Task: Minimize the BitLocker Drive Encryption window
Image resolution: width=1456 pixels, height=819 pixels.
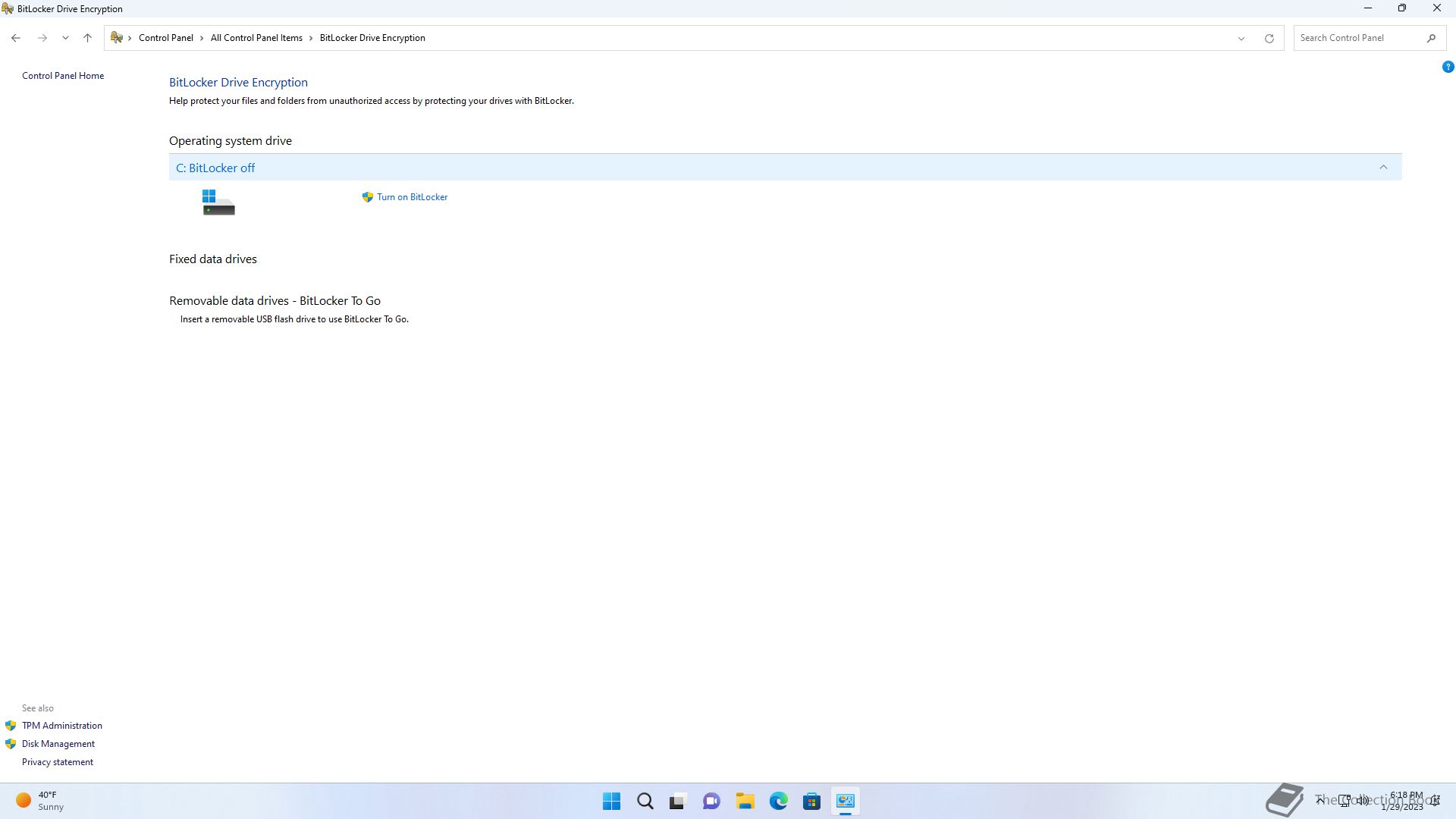Action: [x=1368, y=8]
